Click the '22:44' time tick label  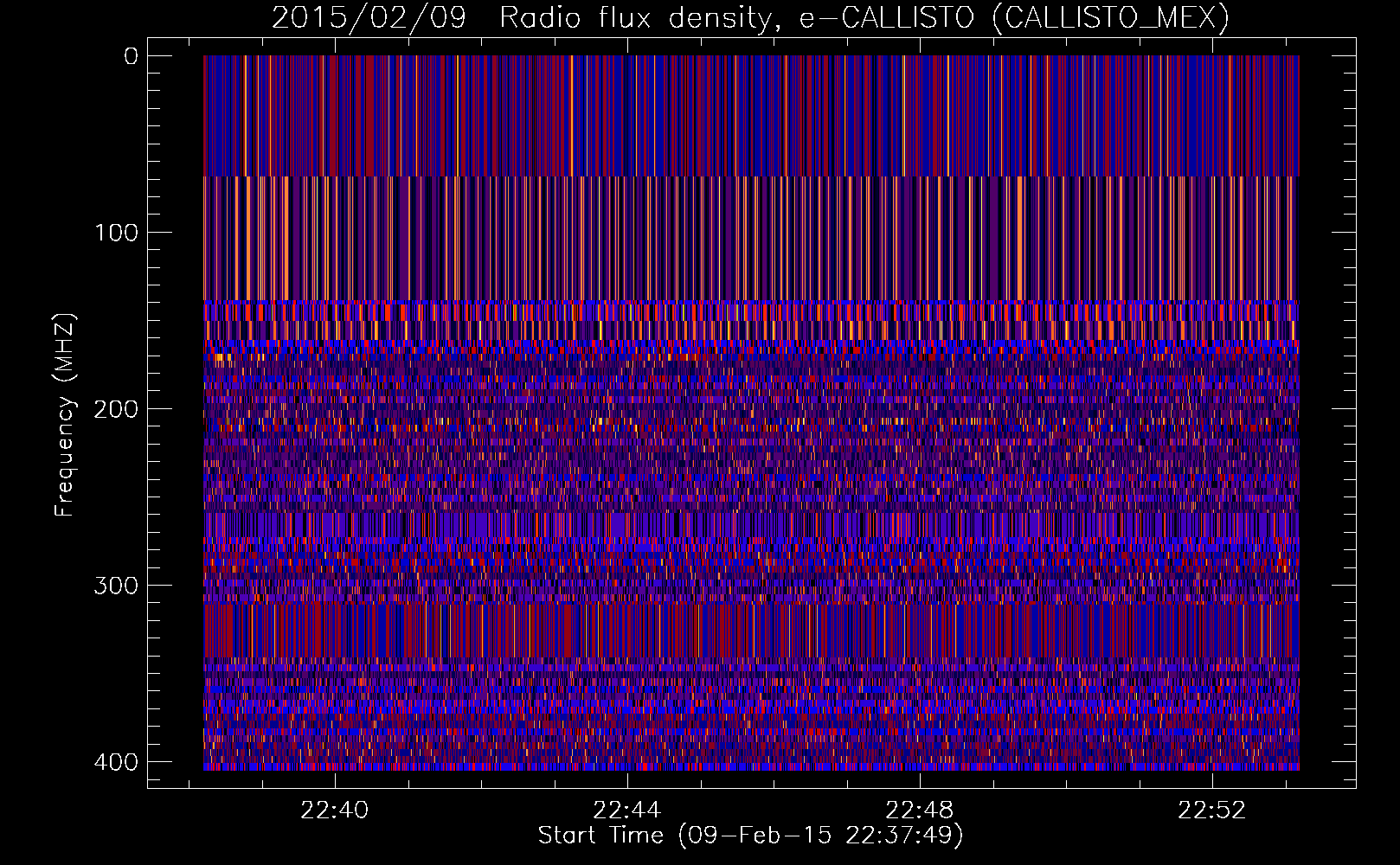point(626,811)
